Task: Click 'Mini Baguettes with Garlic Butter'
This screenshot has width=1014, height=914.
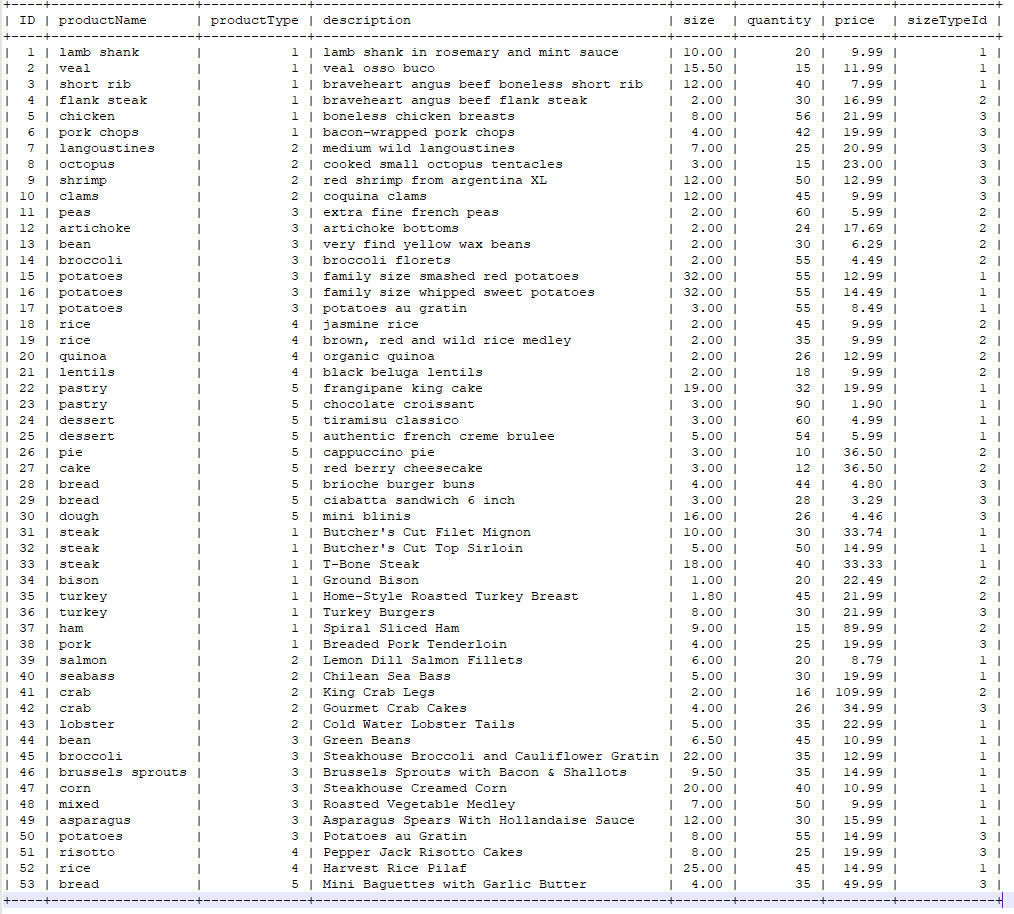Action: coord(455,885)
